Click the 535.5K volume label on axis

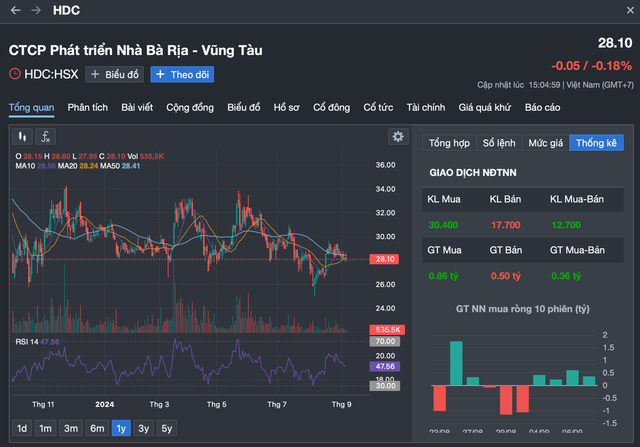pyautogui.click(x=387, y=329)
